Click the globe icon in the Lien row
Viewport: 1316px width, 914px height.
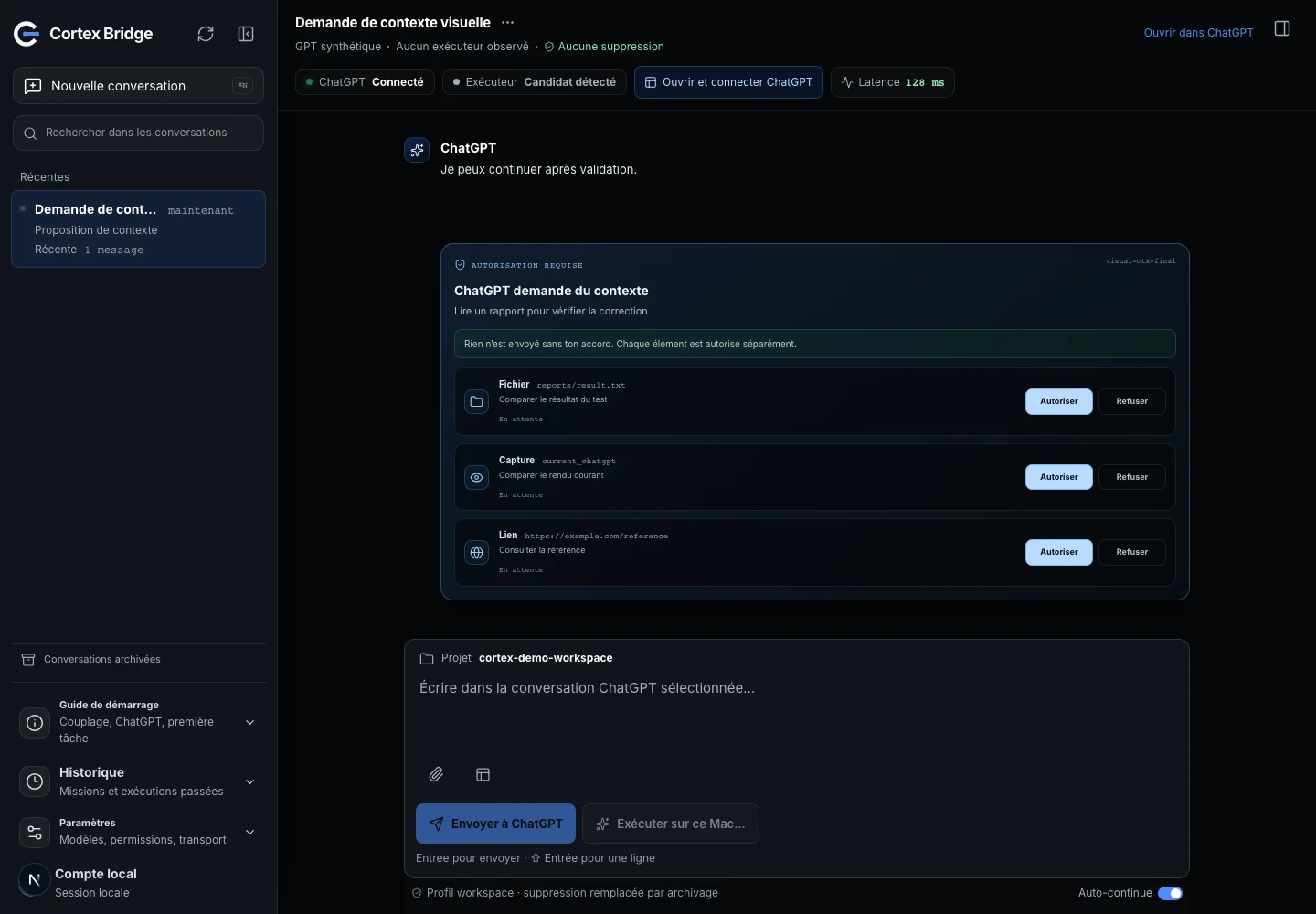click(x=477, y=552)
